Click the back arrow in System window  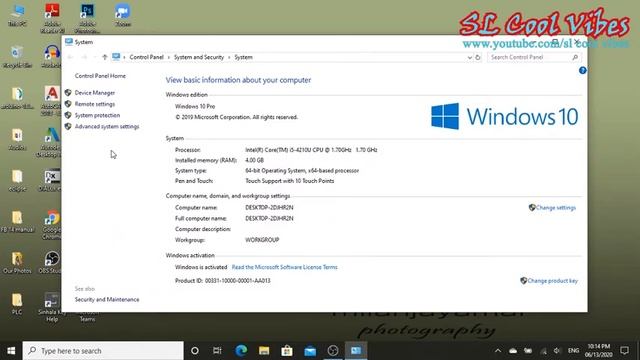pyautogui.click(x=70, y=57)
